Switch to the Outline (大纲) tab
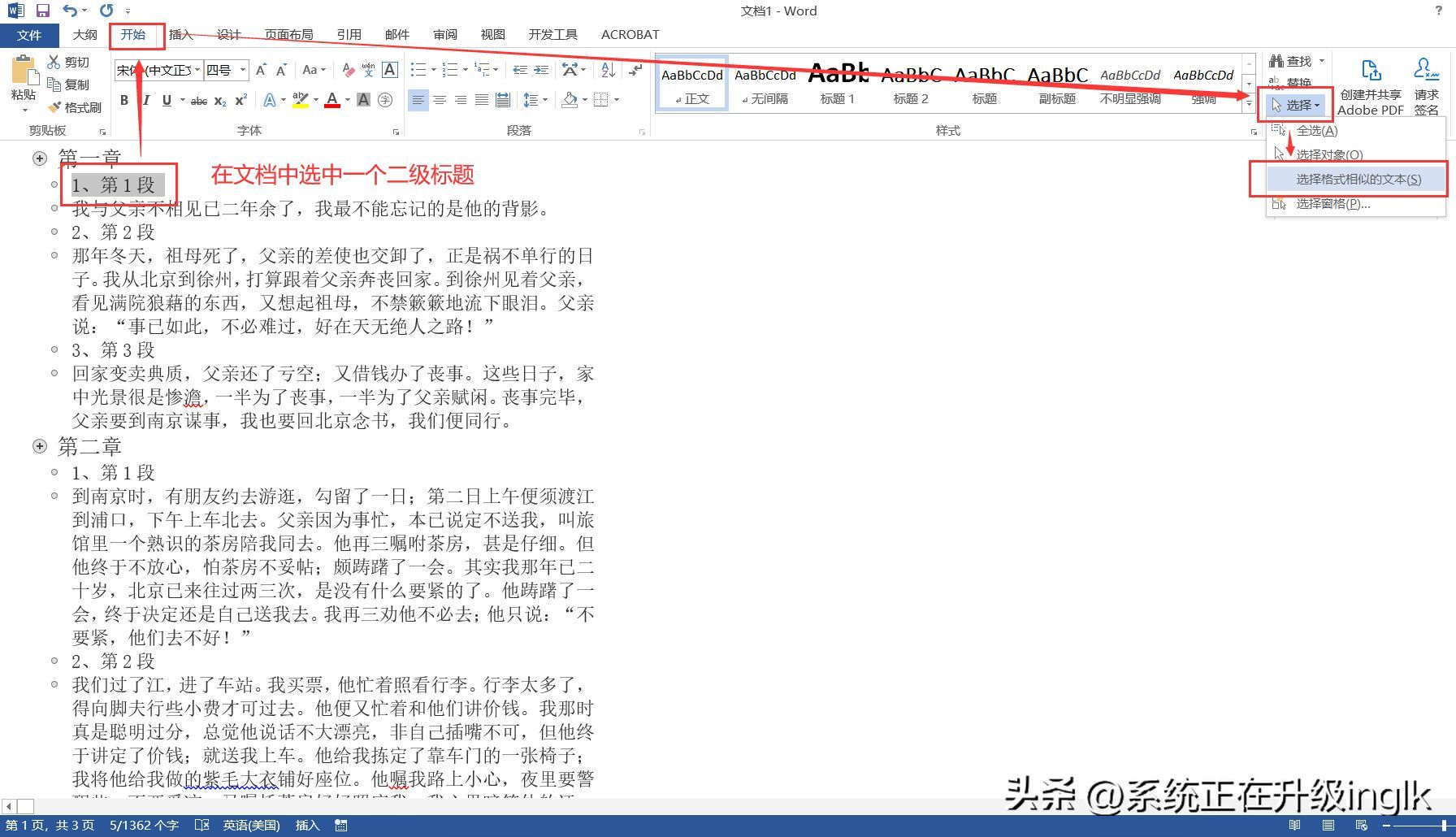 pos(84,35)
